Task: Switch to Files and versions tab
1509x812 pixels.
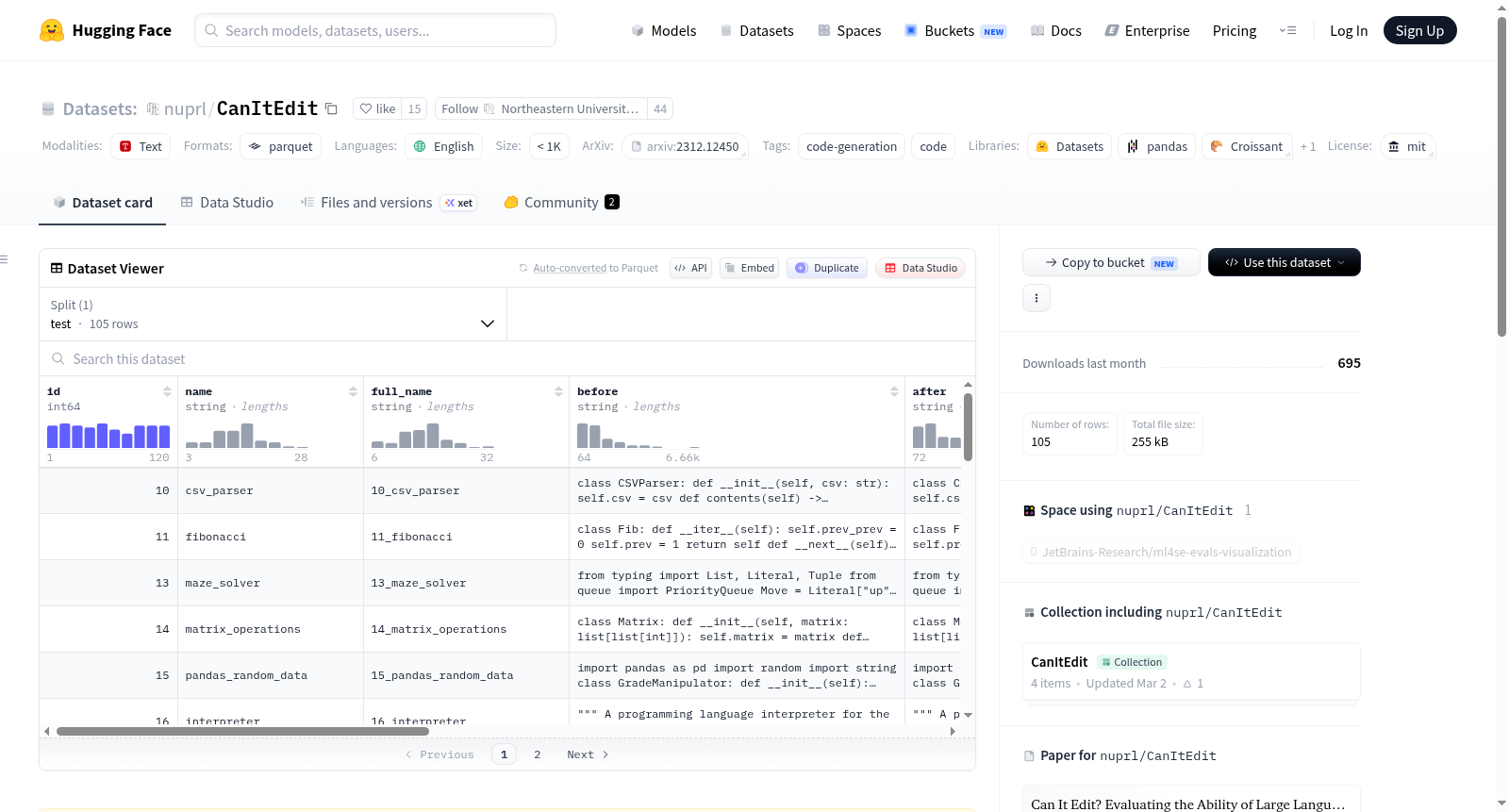Action: (x=389, y=202)
